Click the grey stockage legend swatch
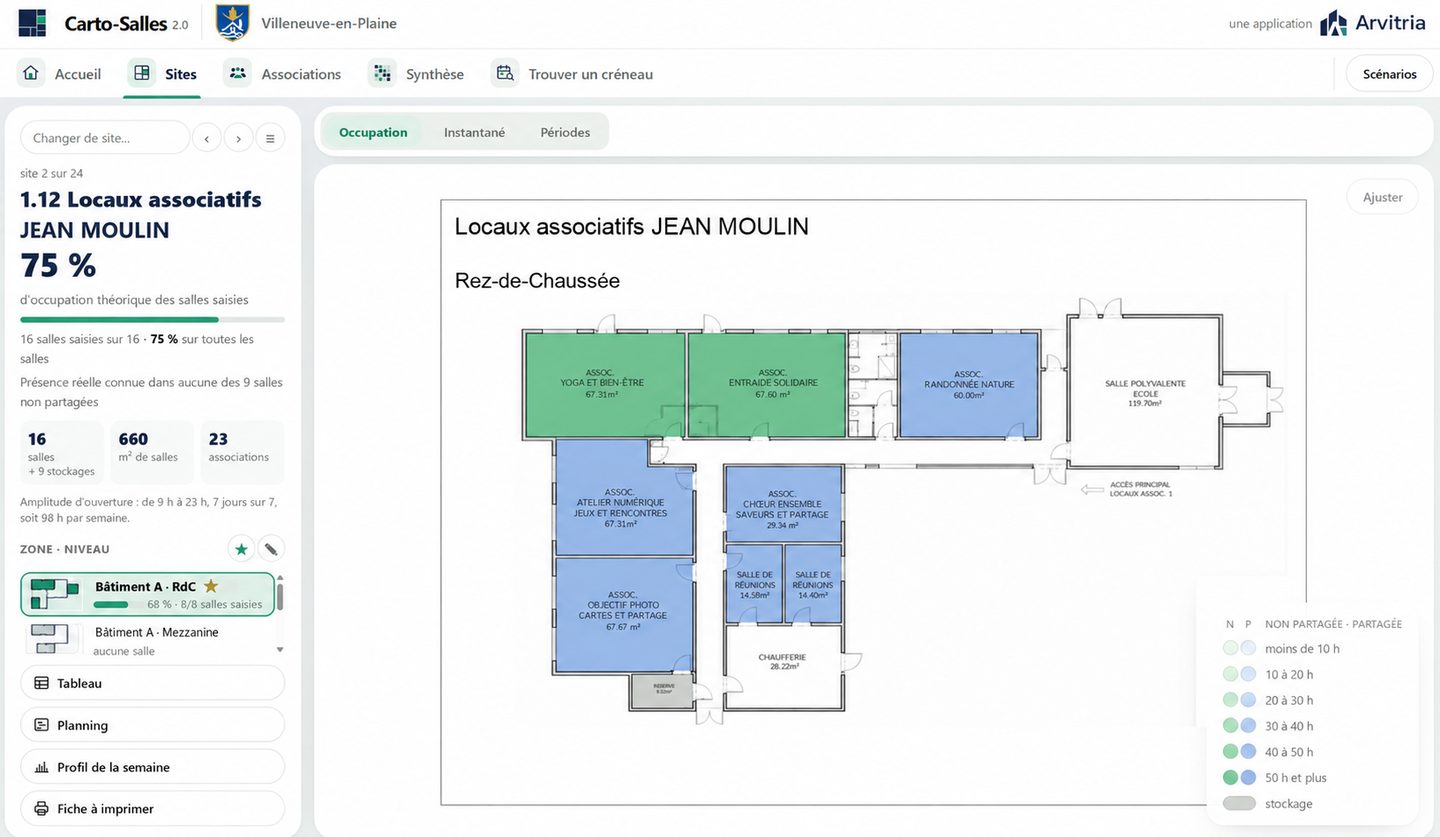Image resolution: width=1440 pixels, height=837 pixels. point(1239,803)
